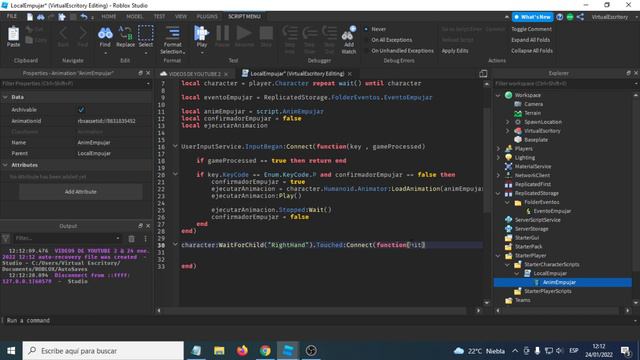640x360 pixels.
Task: Select the EventoEmpujar item in Explorer
Action: (552, 211)
